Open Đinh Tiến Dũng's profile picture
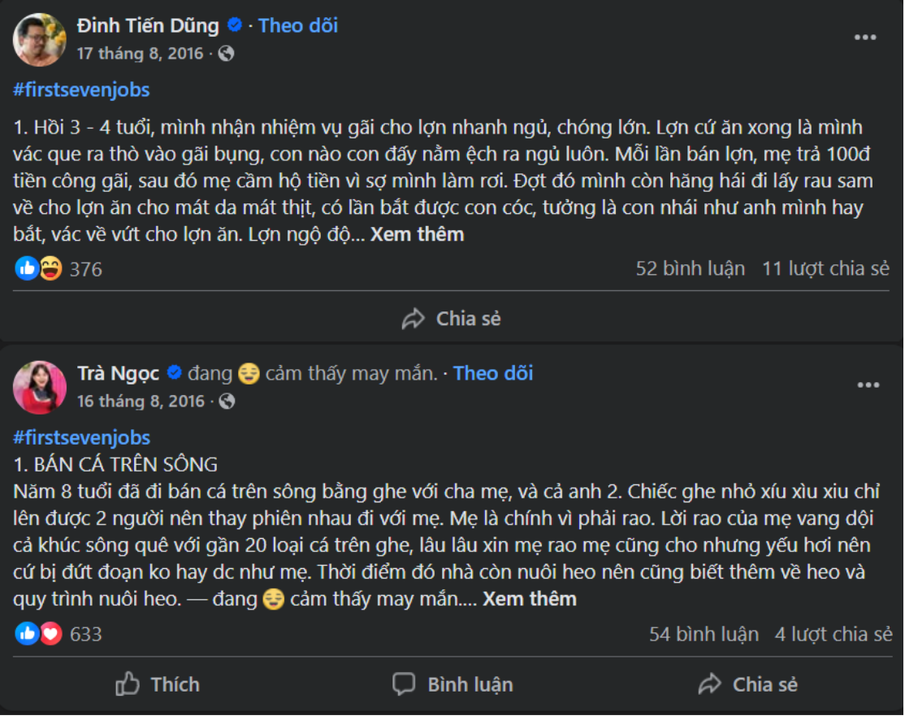 coord(40,40)
